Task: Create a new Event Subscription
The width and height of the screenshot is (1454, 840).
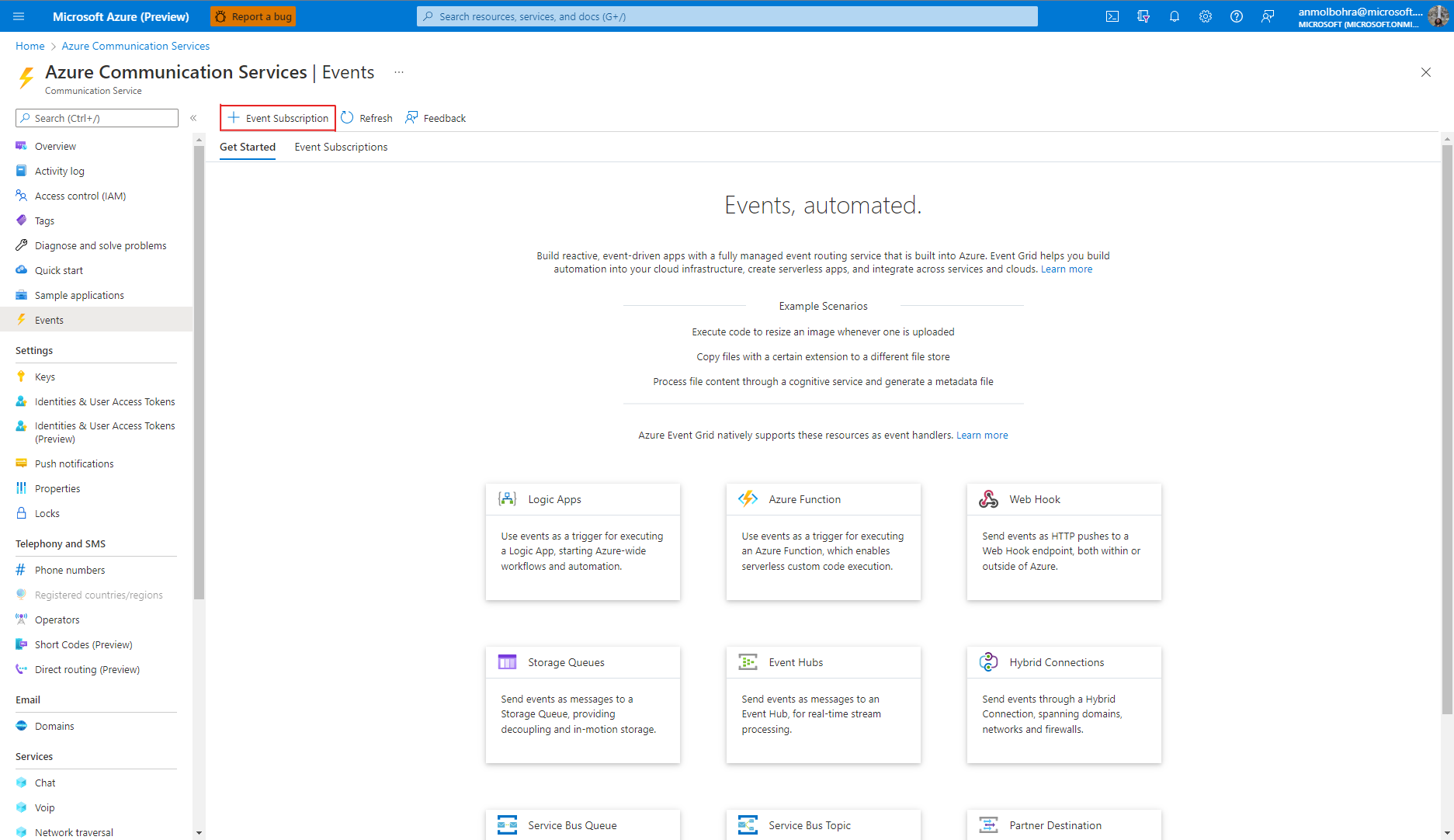Action: tap(277, 117)
